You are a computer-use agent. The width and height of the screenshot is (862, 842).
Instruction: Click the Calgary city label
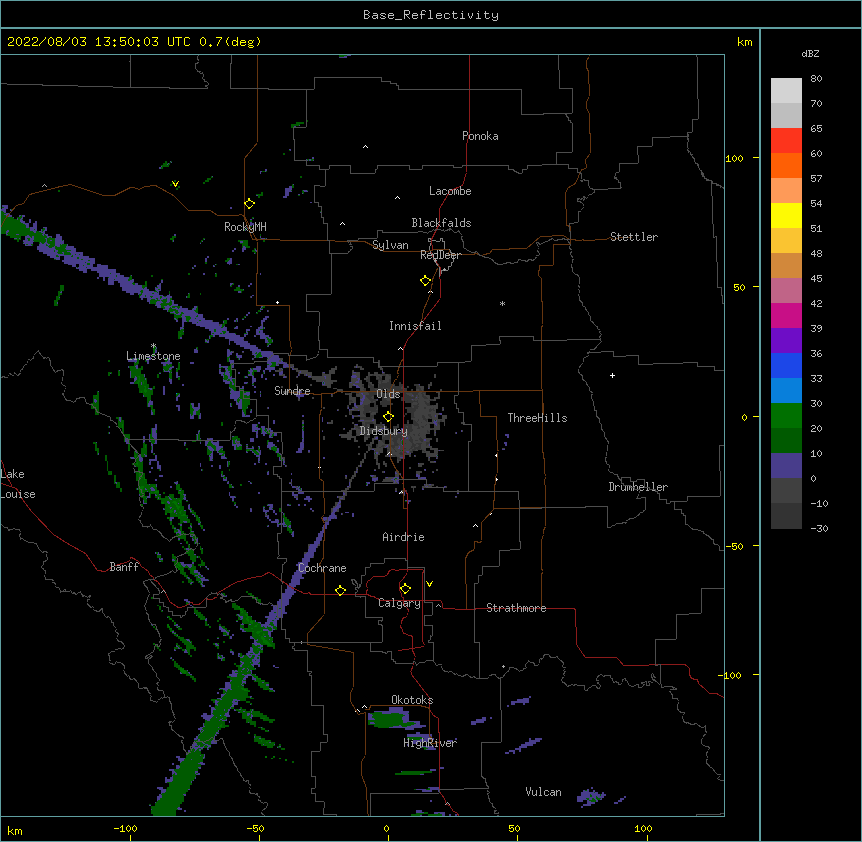[x=399, y=603]
